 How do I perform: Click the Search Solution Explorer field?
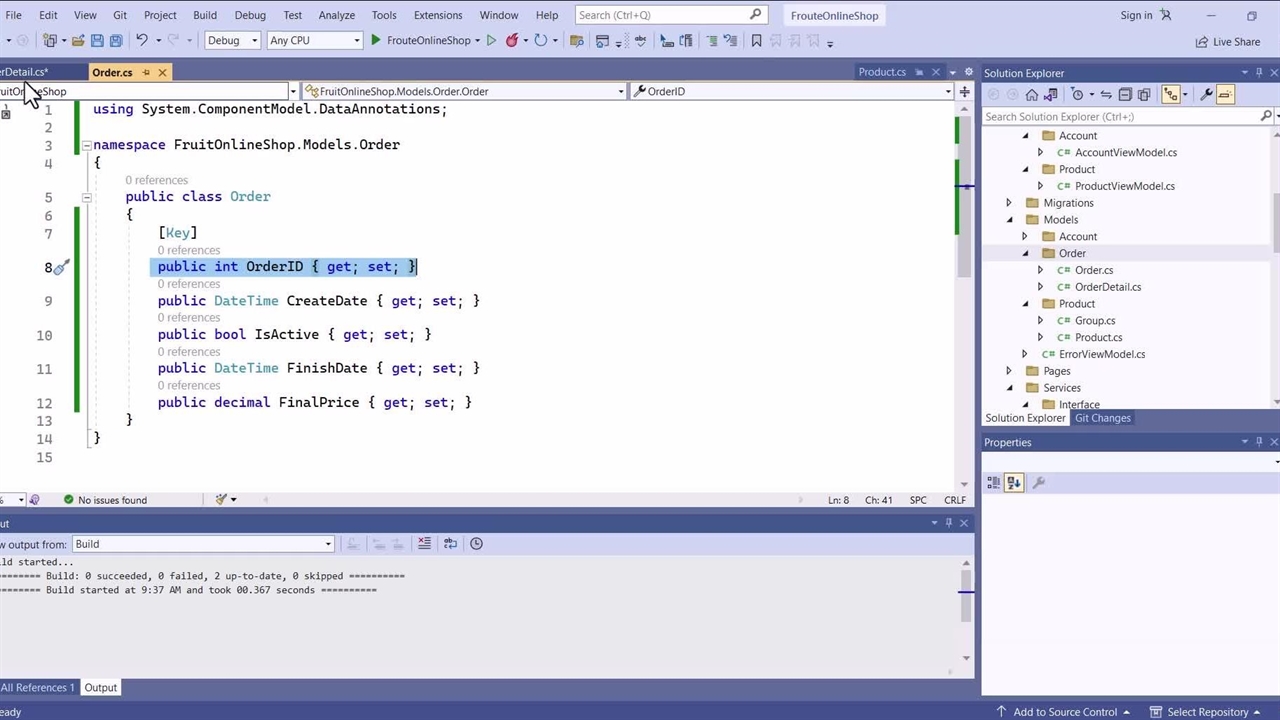(1120, 117)
